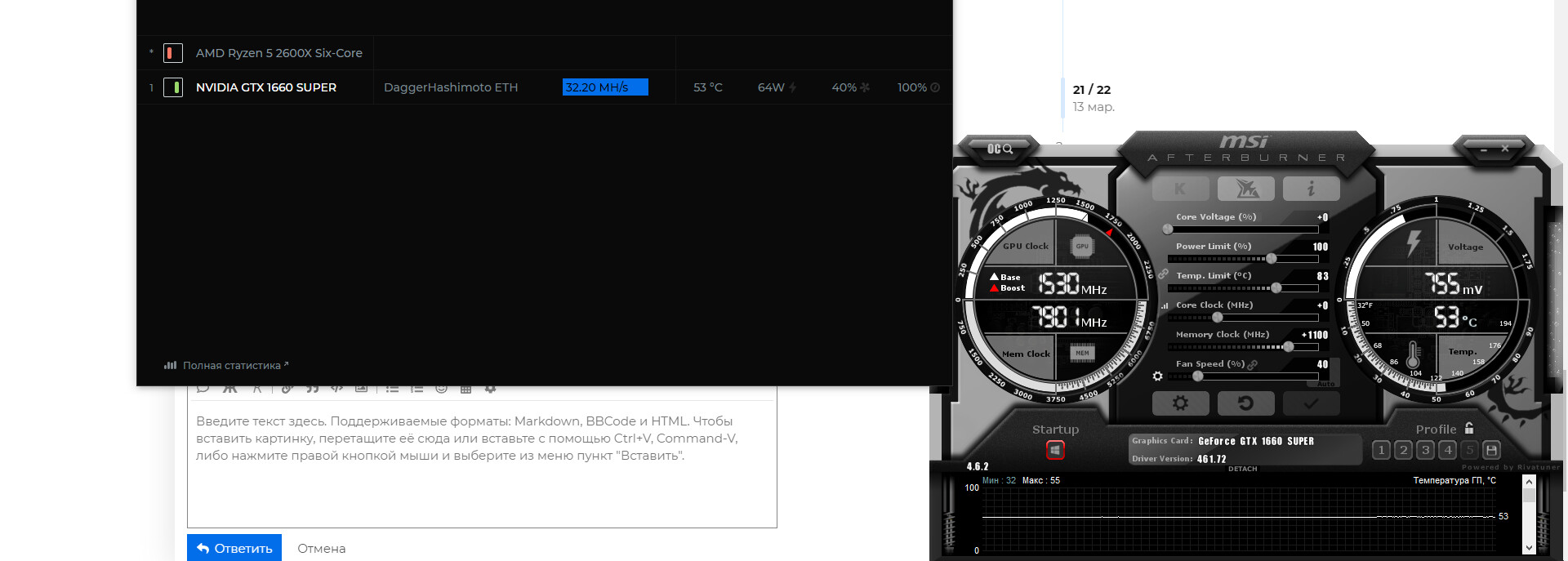Load Afterburner profile 4
Viewport: 1568px width, 561px height.
pos(1447,450)
